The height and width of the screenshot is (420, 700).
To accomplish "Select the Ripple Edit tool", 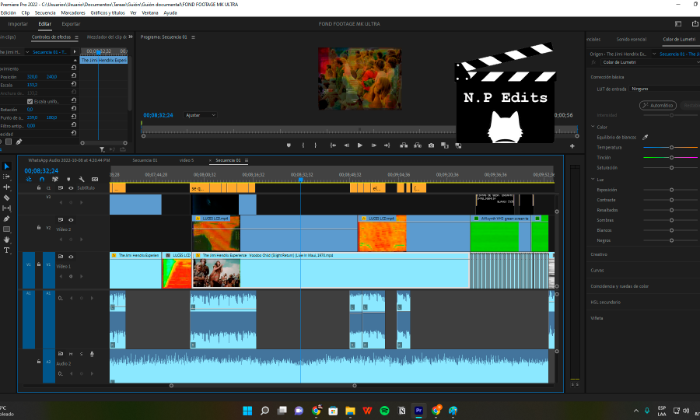I will pos(7,187).
